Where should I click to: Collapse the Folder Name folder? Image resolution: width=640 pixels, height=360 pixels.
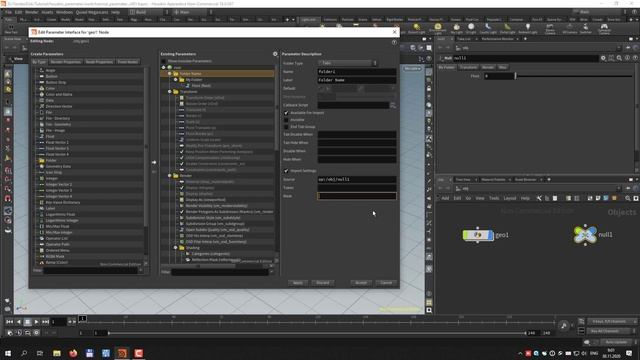(170, 73)
